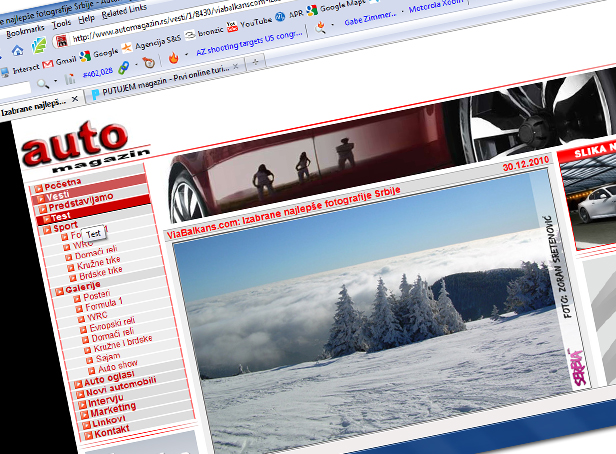Open the Motorola Xoom headline link
This screenshot has height=454, width=616.
coord(436,5)
